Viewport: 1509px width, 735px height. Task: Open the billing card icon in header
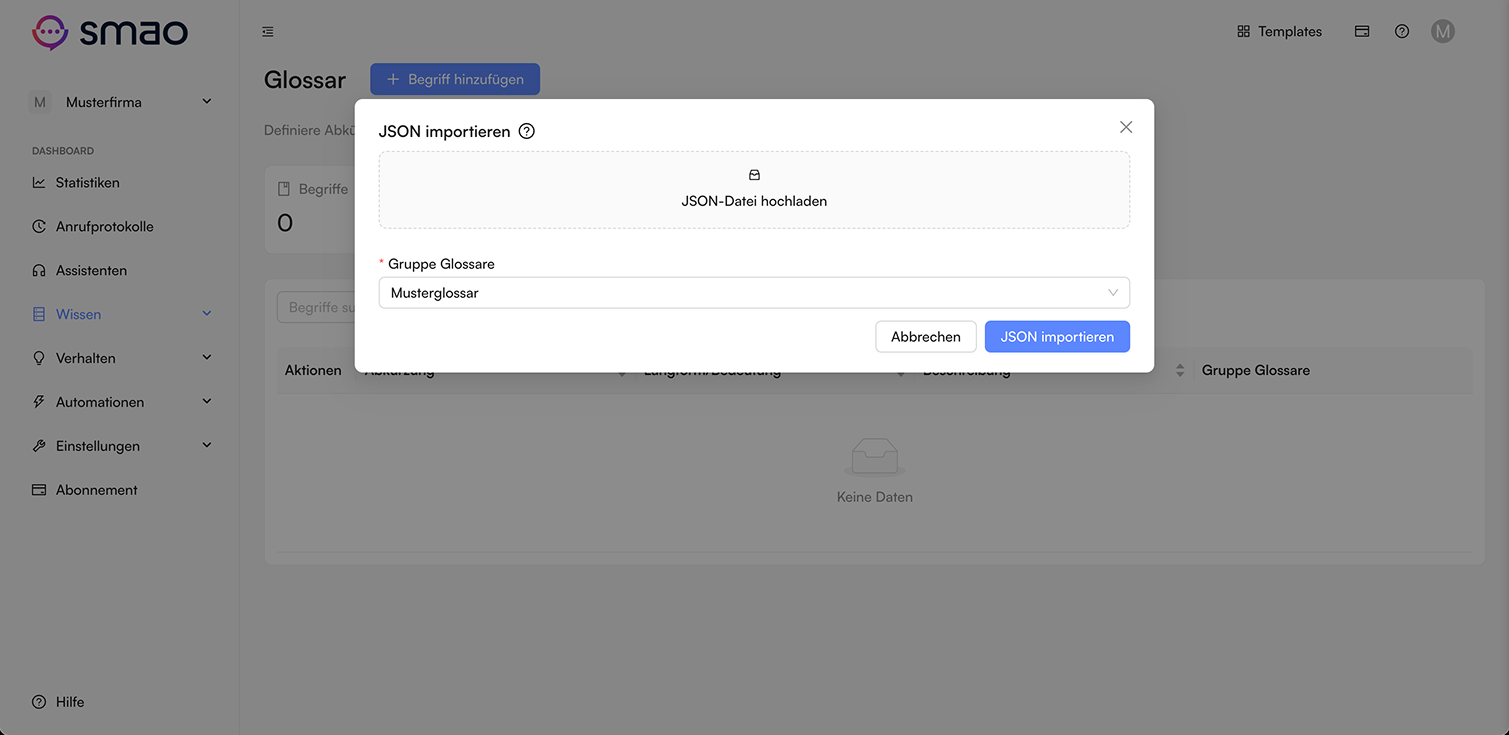tap(1362, 32)
